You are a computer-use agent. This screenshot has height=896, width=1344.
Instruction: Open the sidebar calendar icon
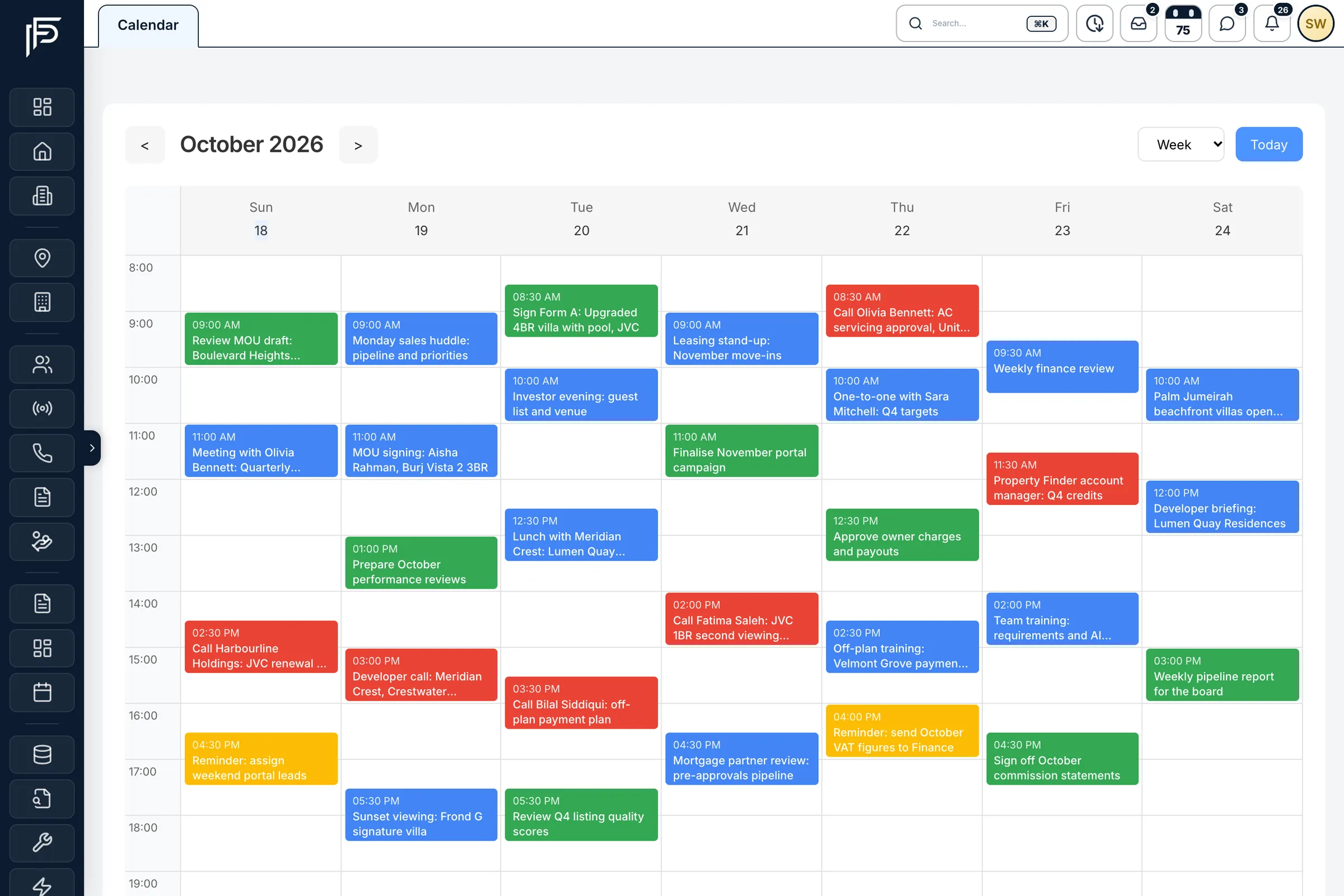(41, 693)
